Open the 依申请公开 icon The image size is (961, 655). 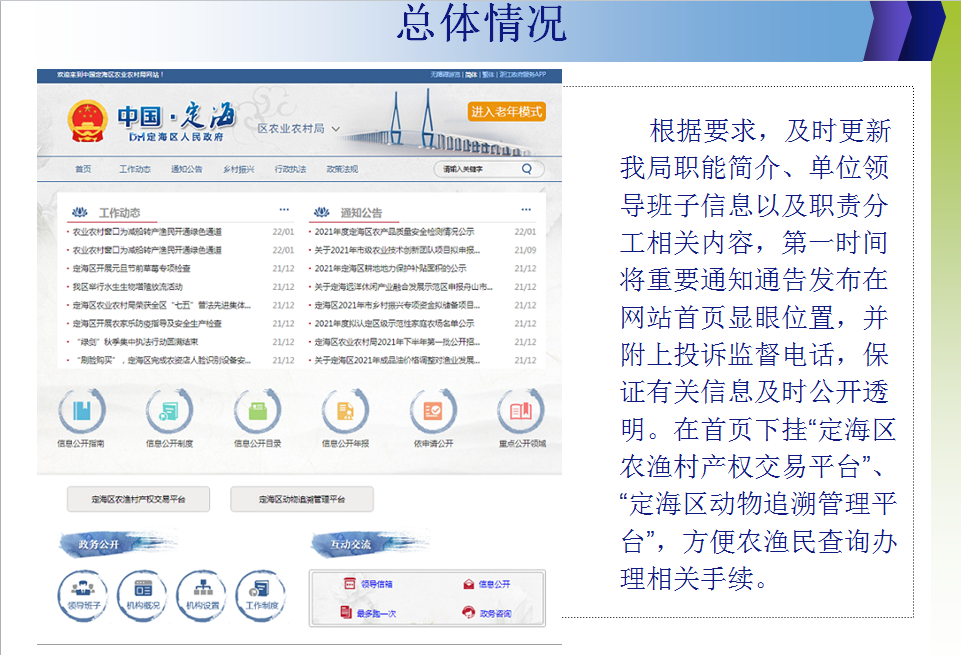pyautogui.click(x=433, y=411)
